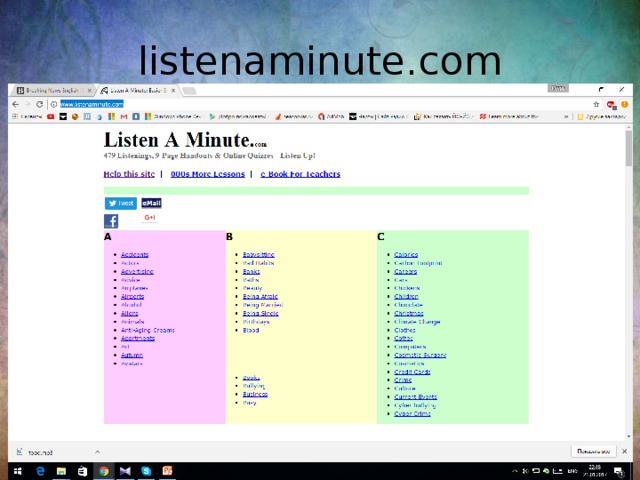Open the Windows Start menu
The height and width of the screenshot is (480, 640).
coord(18,471)
